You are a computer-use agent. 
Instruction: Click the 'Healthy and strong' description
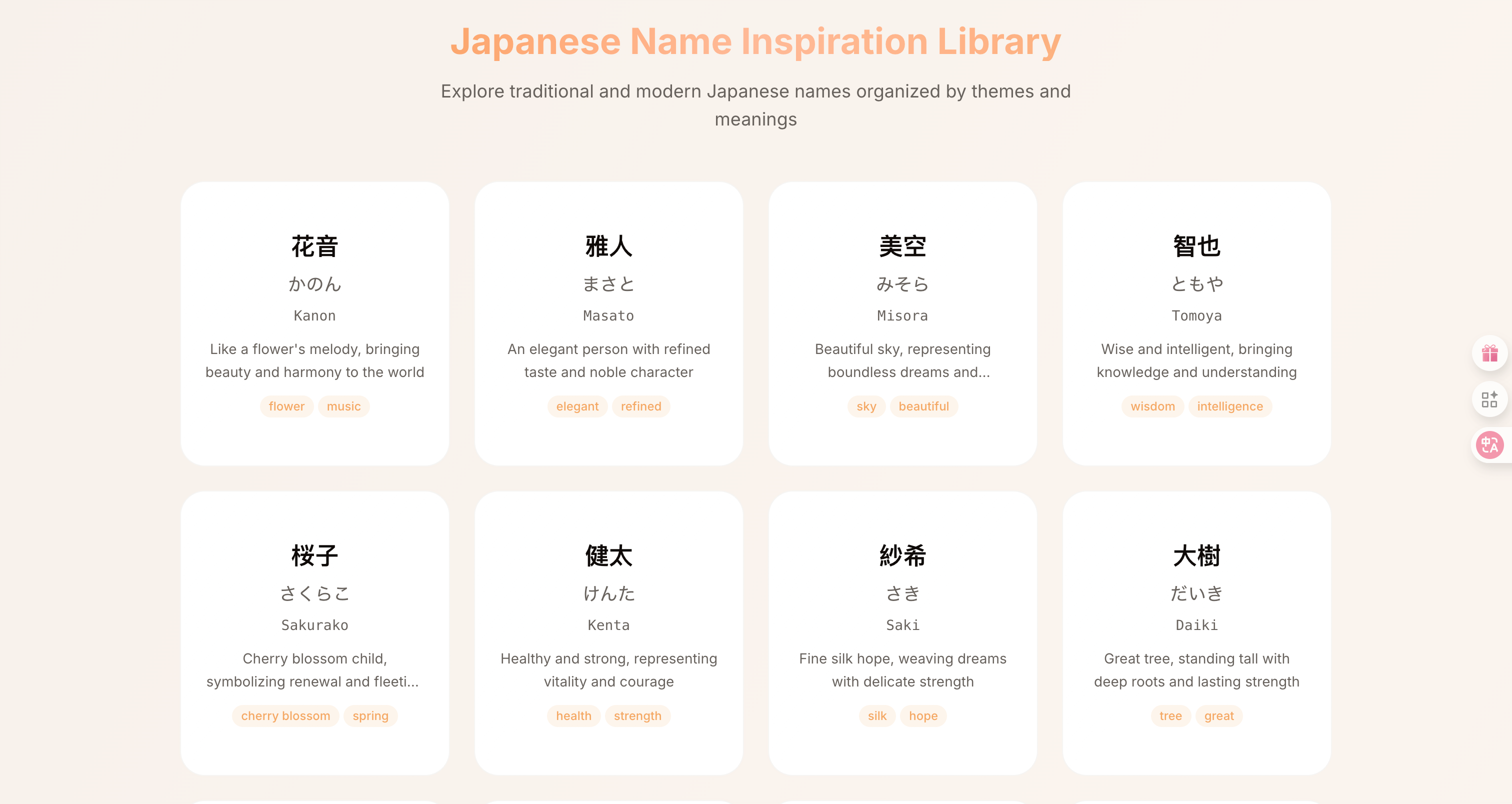point(608,669)
